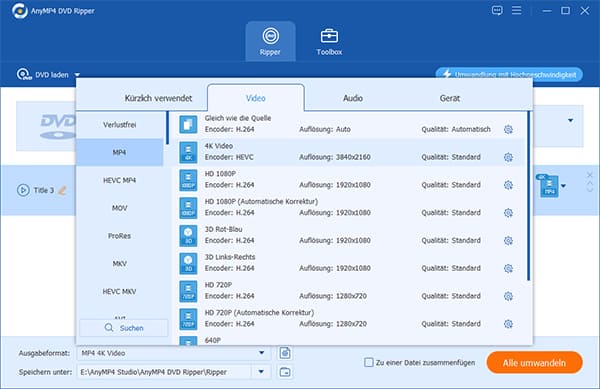Select MKV in the format list
Screen dimensions: 600x389
click(119, 264)
